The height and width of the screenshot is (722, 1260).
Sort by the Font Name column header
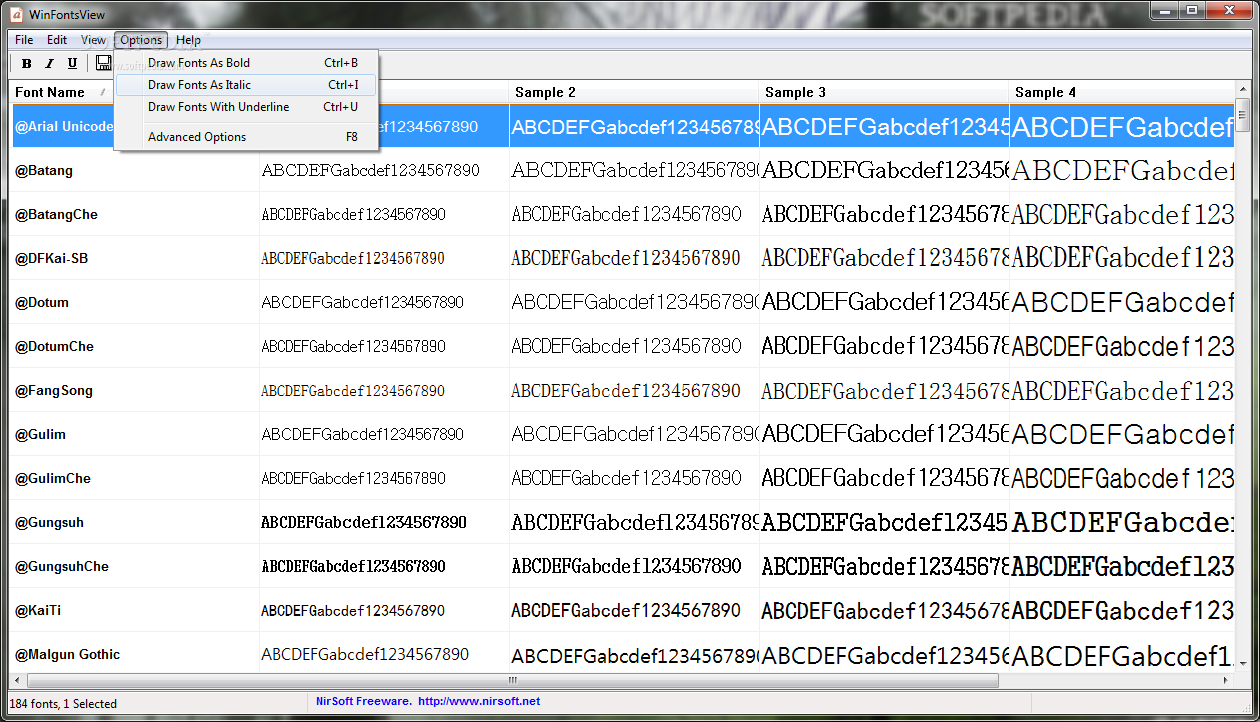[60, 92]
